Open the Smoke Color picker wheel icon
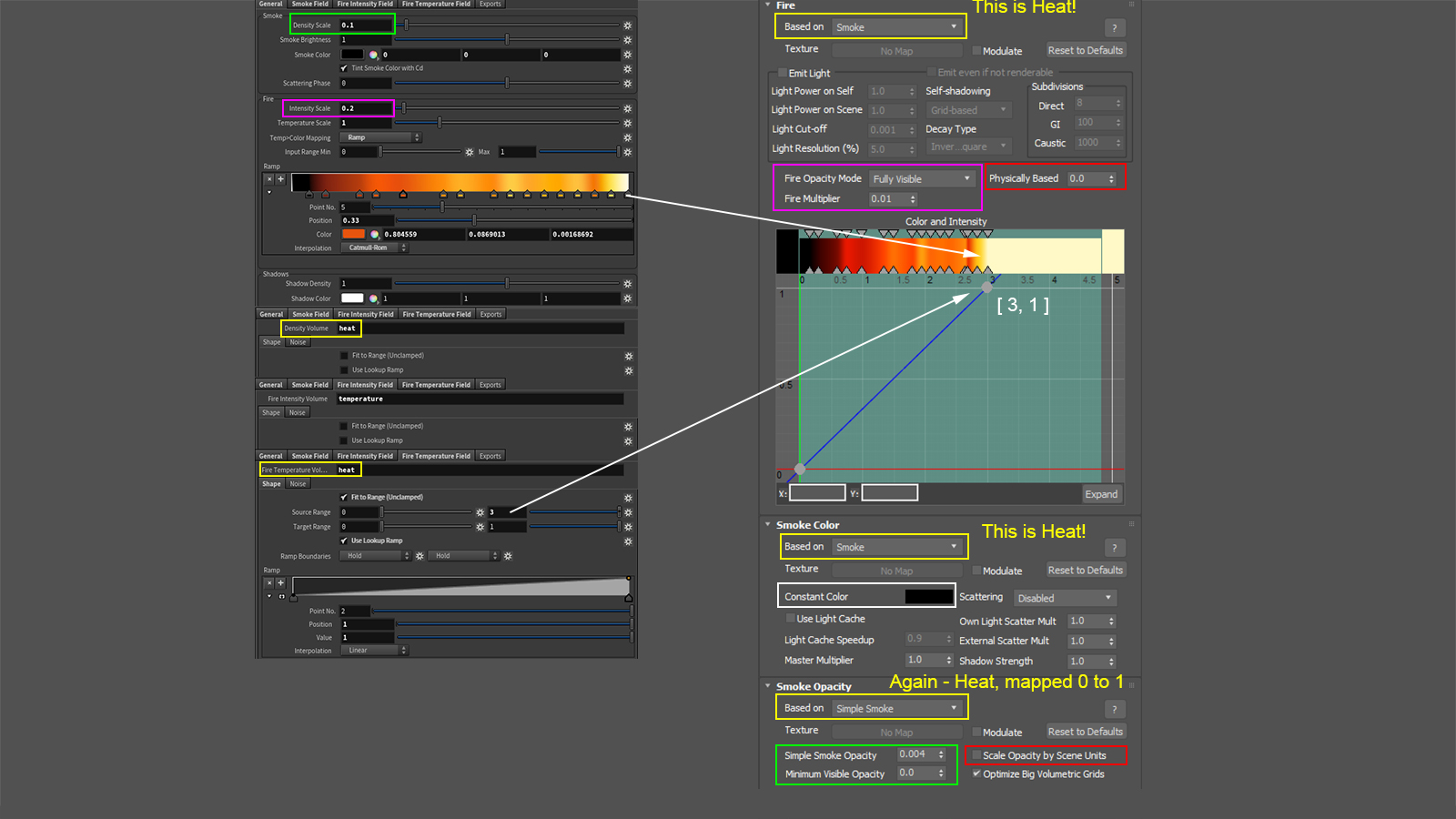 point(373,56)
